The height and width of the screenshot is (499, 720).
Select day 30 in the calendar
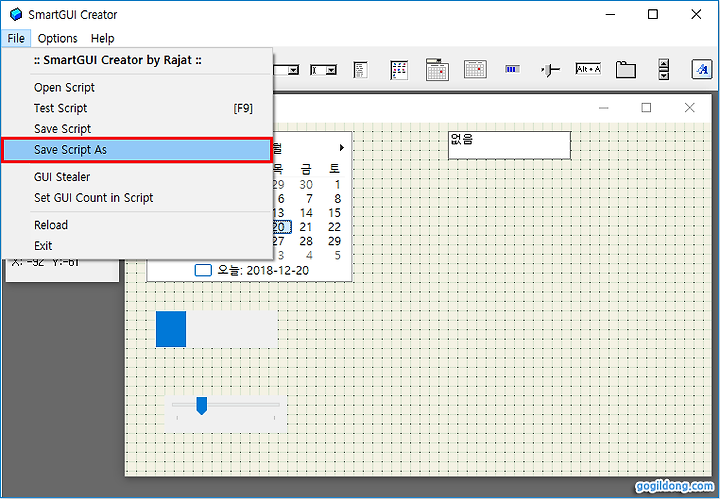pos(306,185)
